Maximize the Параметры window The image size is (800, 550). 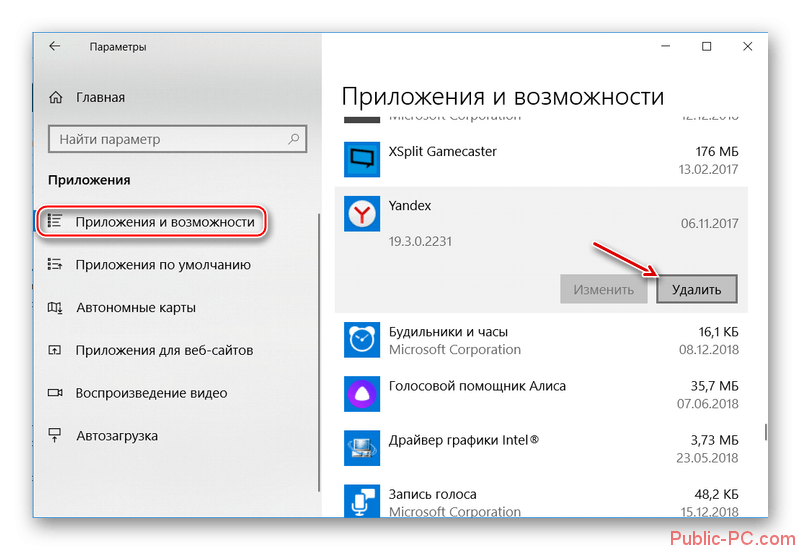point(707,46)
